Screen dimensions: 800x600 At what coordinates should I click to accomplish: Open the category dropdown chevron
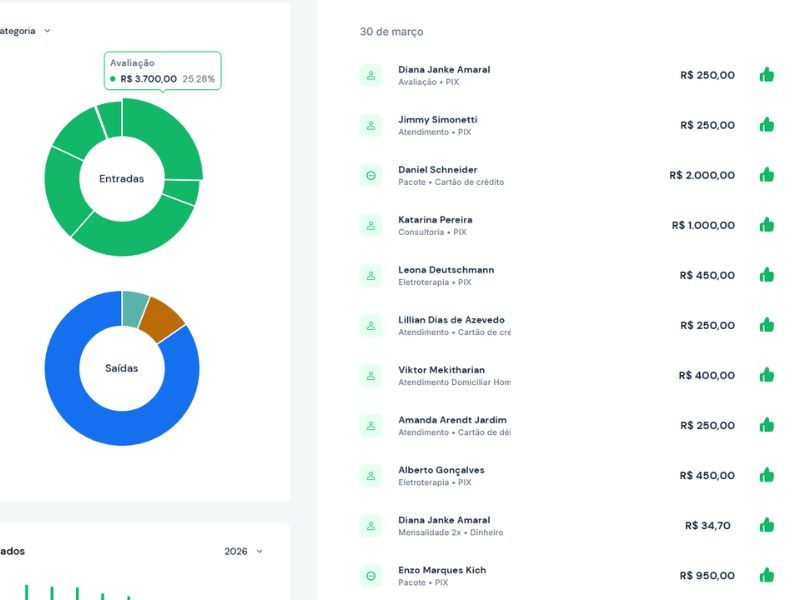pyautogui.click(x=47, y=31)
